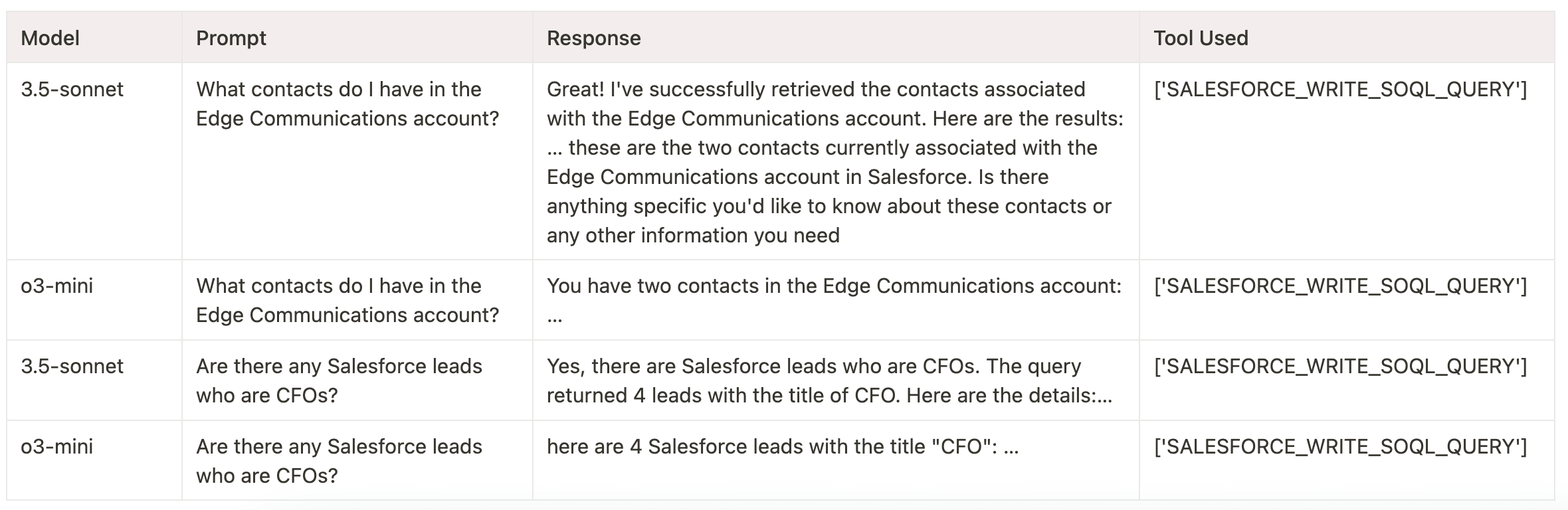The image size is (1568, 510).
Task: Select the 3.5-sonnet cell in the first row
Action: (72, 89)
